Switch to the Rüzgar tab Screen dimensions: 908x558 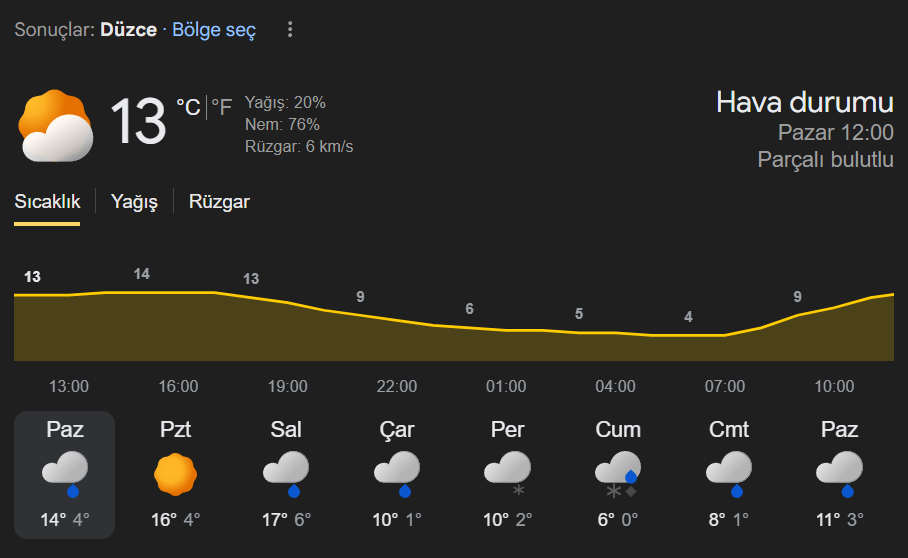[219, 202]
